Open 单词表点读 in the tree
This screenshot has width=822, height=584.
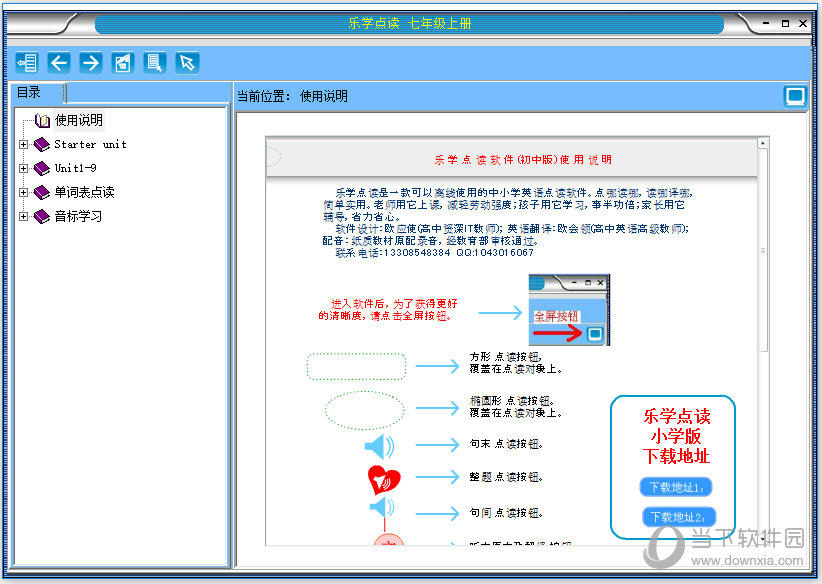click(x=84, y=192)
